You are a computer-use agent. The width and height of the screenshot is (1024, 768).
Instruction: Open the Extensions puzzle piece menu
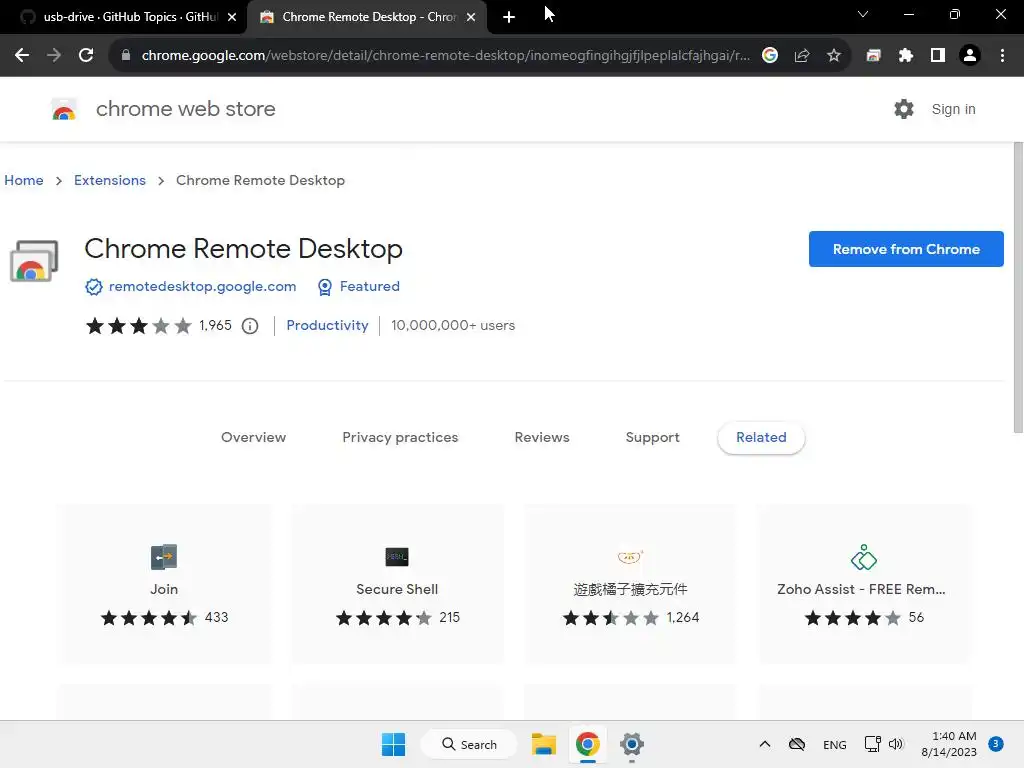[x=906, y=56]
